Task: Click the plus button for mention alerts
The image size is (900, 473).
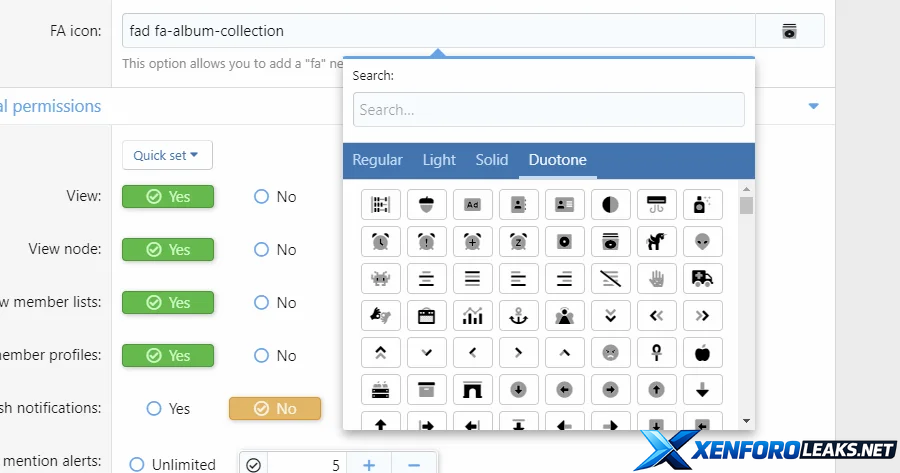Action: [368, 463]
